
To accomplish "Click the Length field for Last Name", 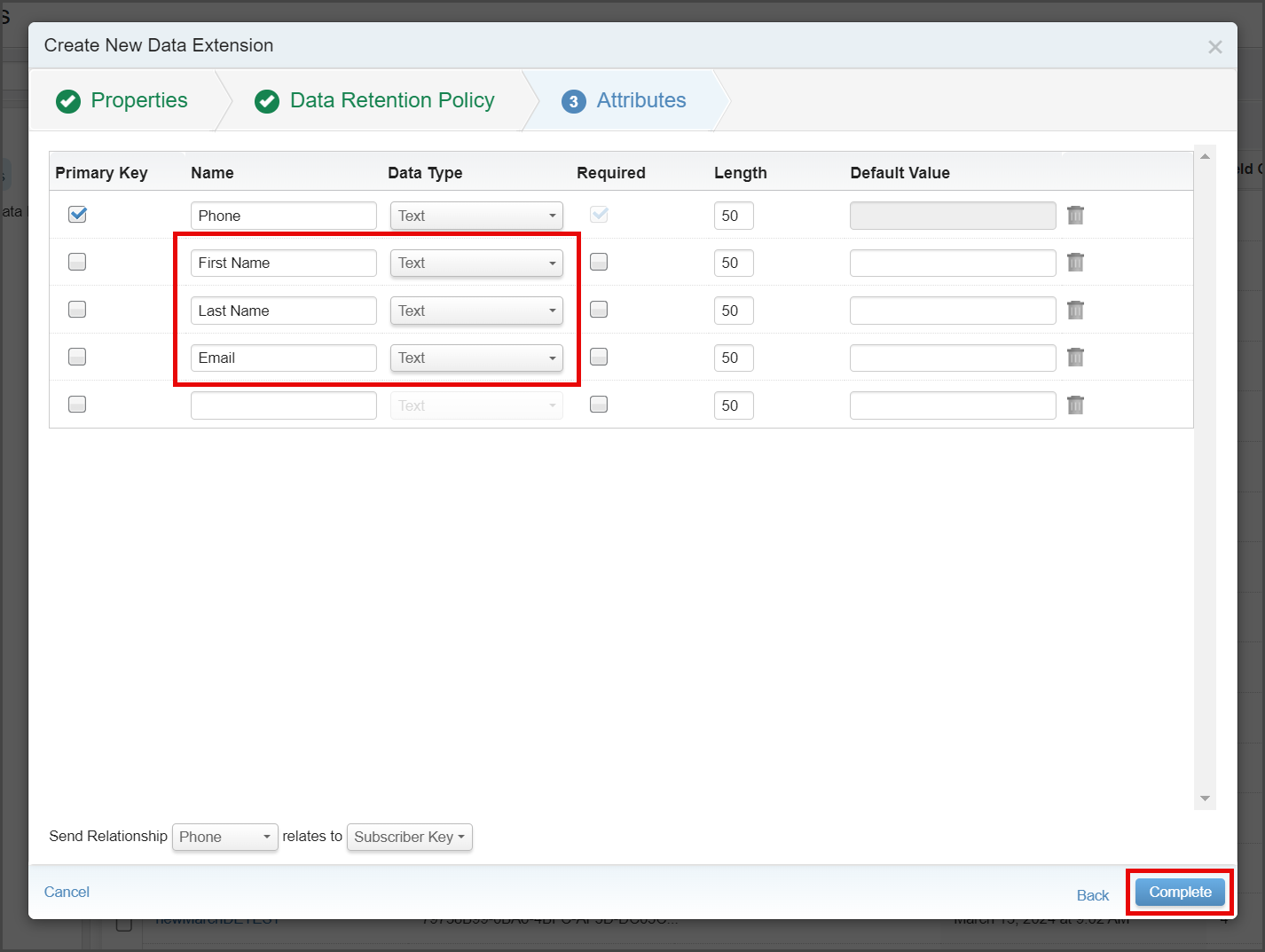I will pos(734,311).
